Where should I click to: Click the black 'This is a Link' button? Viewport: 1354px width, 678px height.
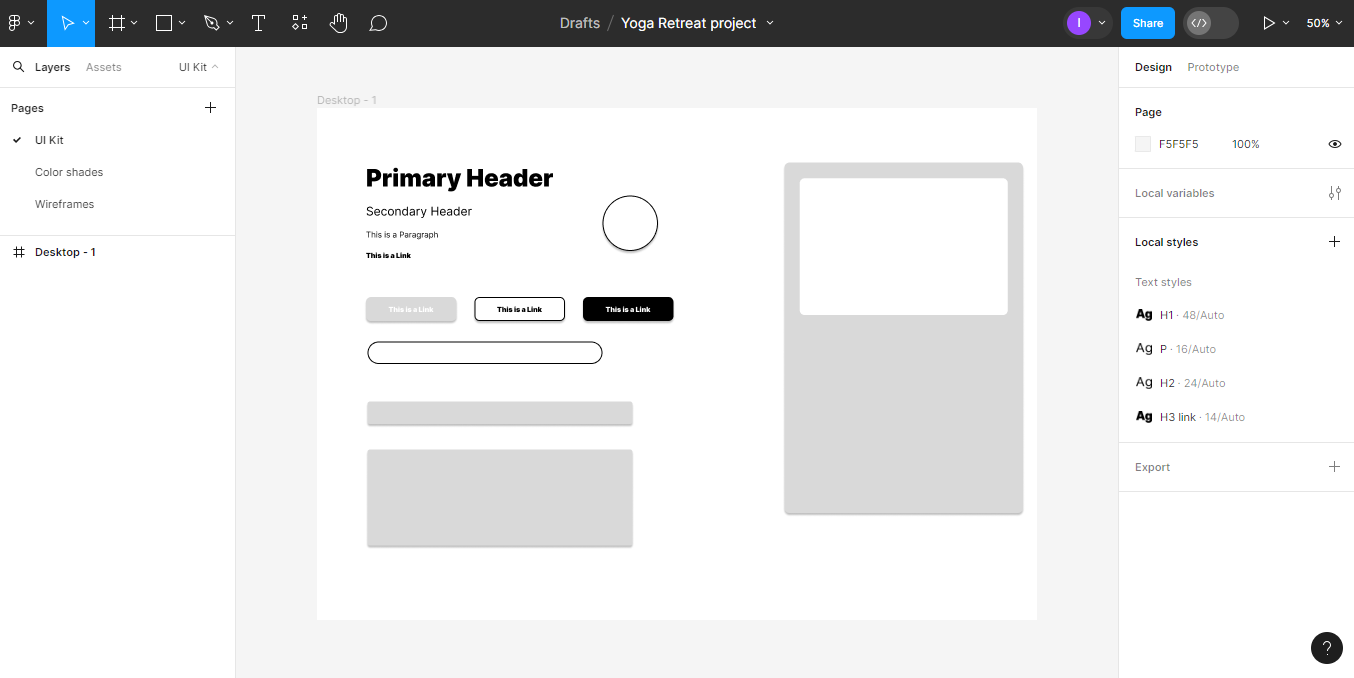[x=628, y=309]
